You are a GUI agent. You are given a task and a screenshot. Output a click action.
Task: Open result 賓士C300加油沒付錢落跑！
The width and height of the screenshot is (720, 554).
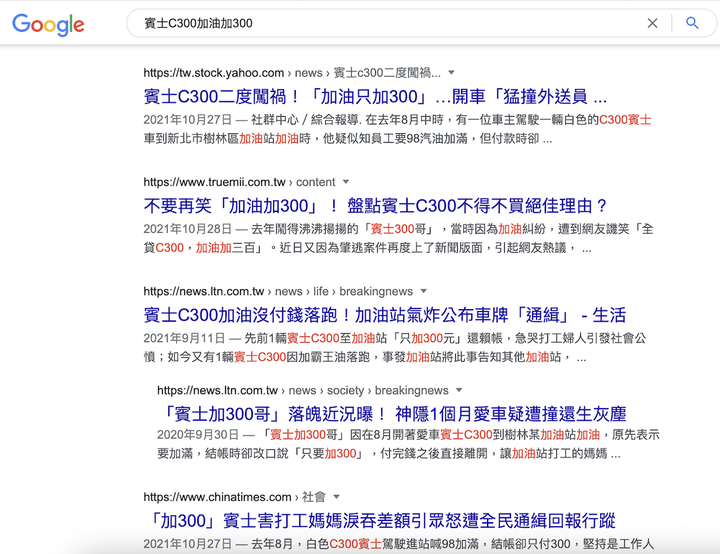385,315
